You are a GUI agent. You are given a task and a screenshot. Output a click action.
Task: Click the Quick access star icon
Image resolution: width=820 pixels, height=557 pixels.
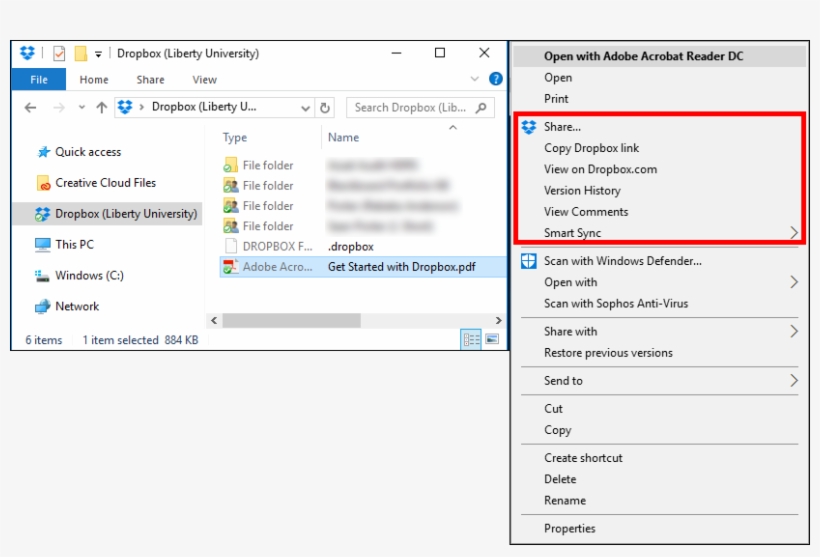(x=43, y=152)
